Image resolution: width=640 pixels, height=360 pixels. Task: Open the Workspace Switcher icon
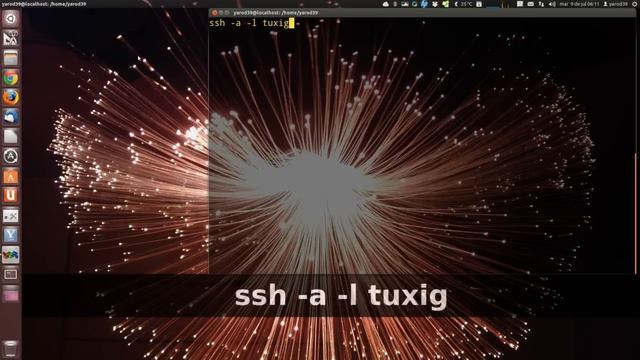pyautogui.click(x=11, y=274)
